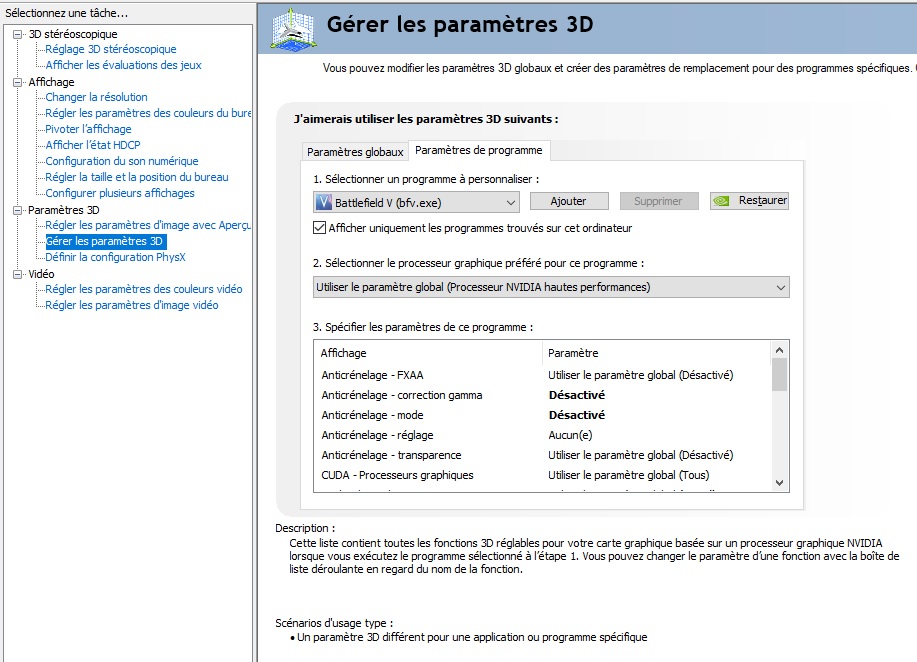Uncheck 'Afficher uniquement les programmes trouvés'
917x662 pixels.
coord(320,228)
